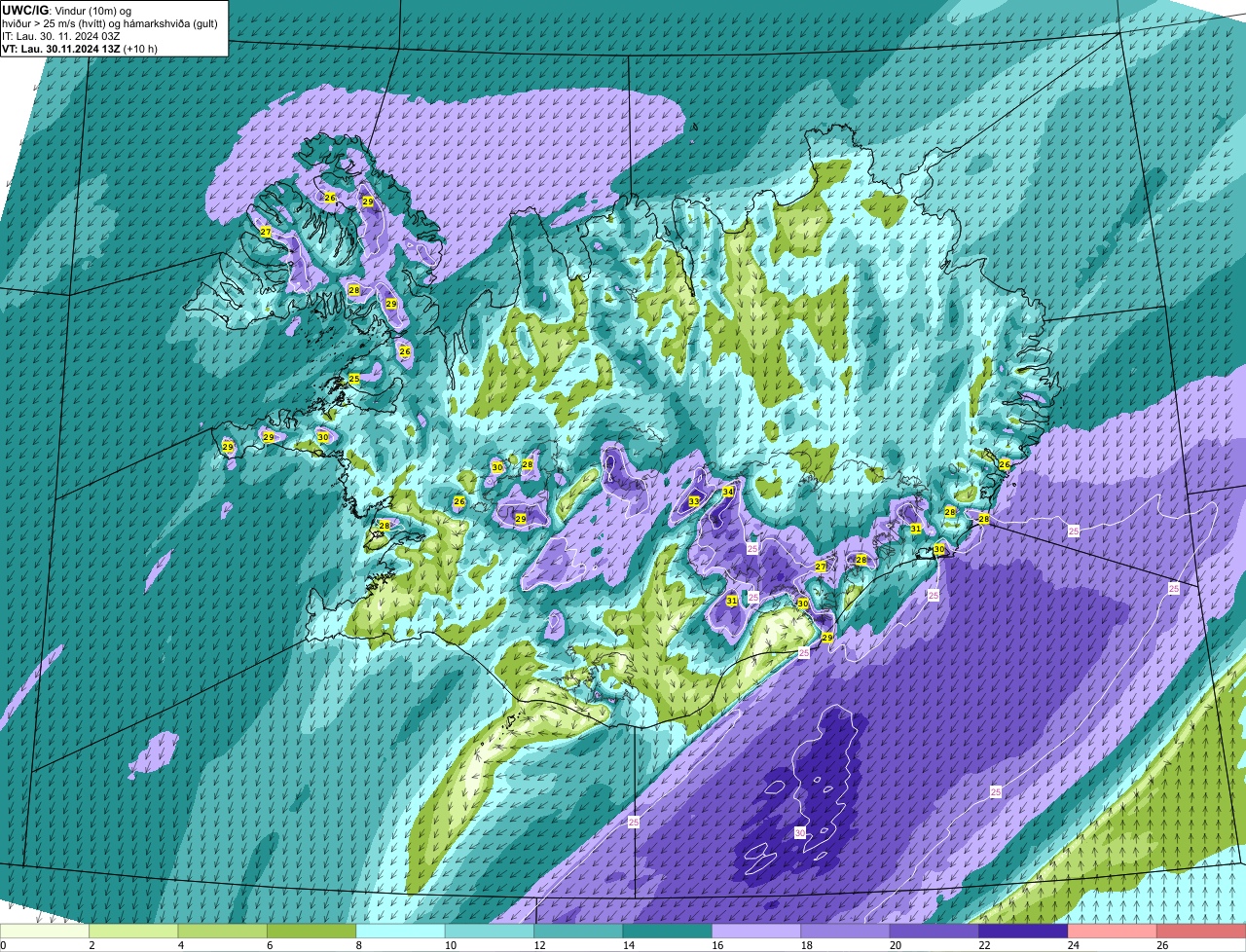Click the legend scale number "6"
1246x952 pixels.
click(270, 945)
